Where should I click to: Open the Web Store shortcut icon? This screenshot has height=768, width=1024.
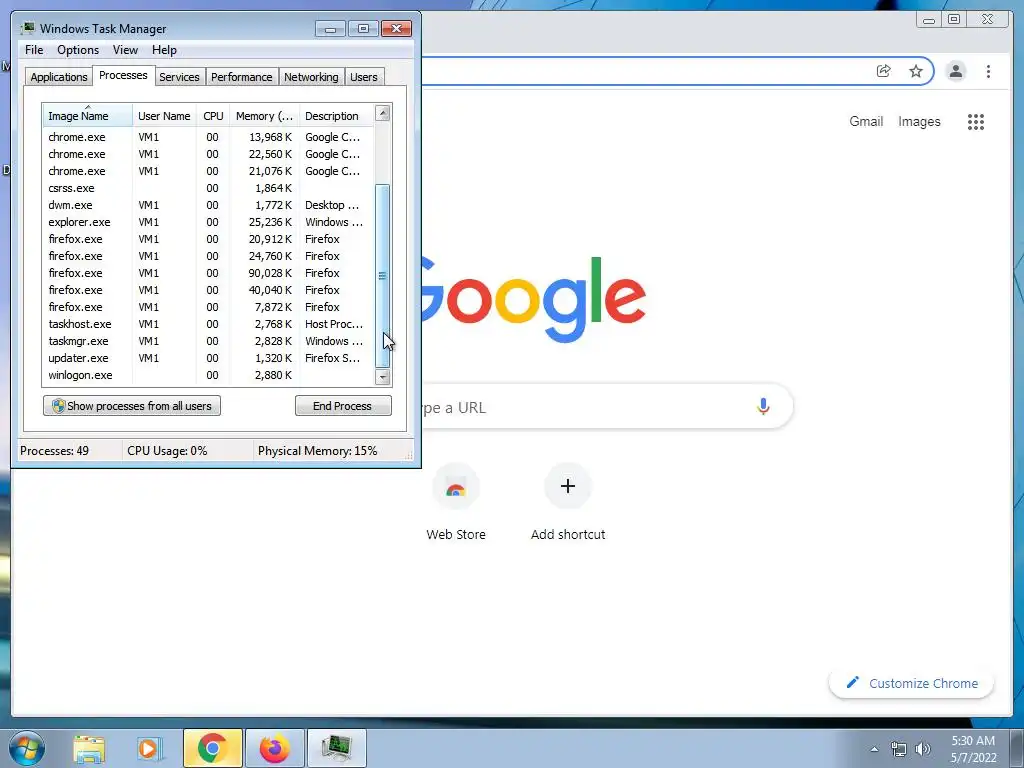coord(456,487)
